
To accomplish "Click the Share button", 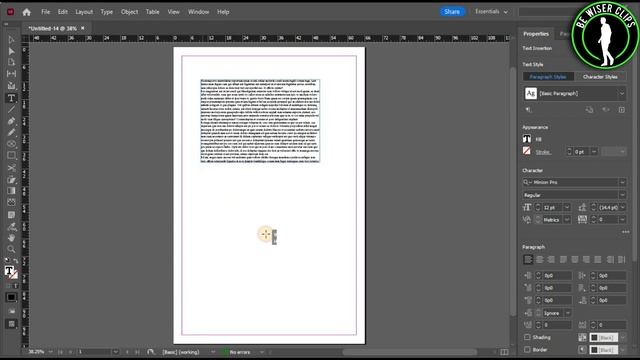I will pos(452,12).
